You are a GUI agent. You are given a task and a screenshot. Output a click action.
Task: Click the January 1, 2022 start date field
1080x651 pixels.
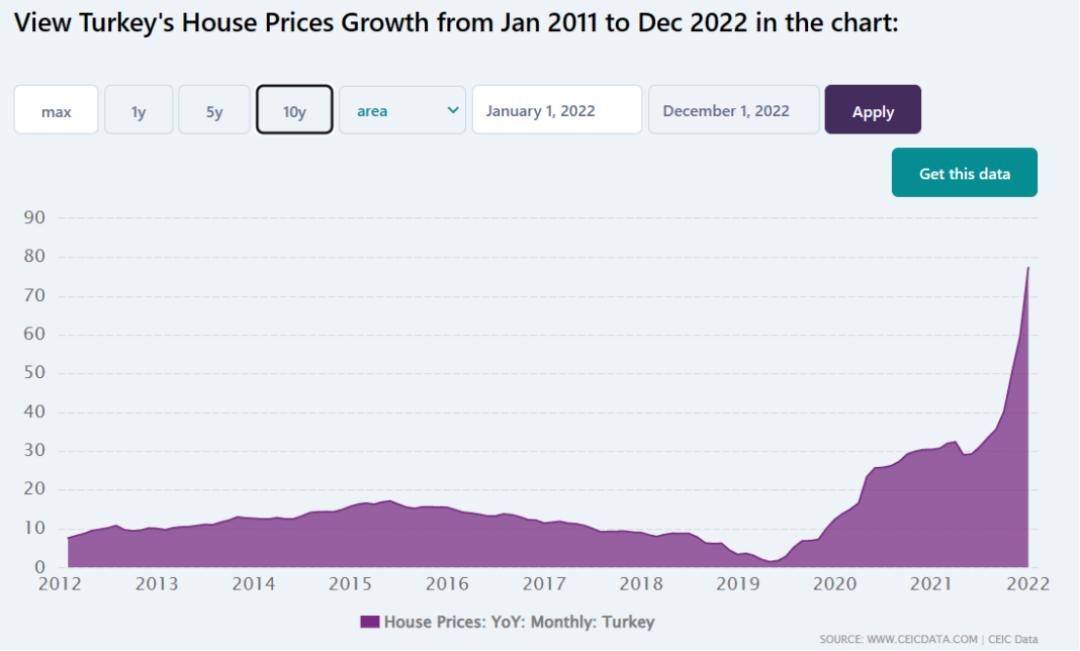click(x=556, y=110)
